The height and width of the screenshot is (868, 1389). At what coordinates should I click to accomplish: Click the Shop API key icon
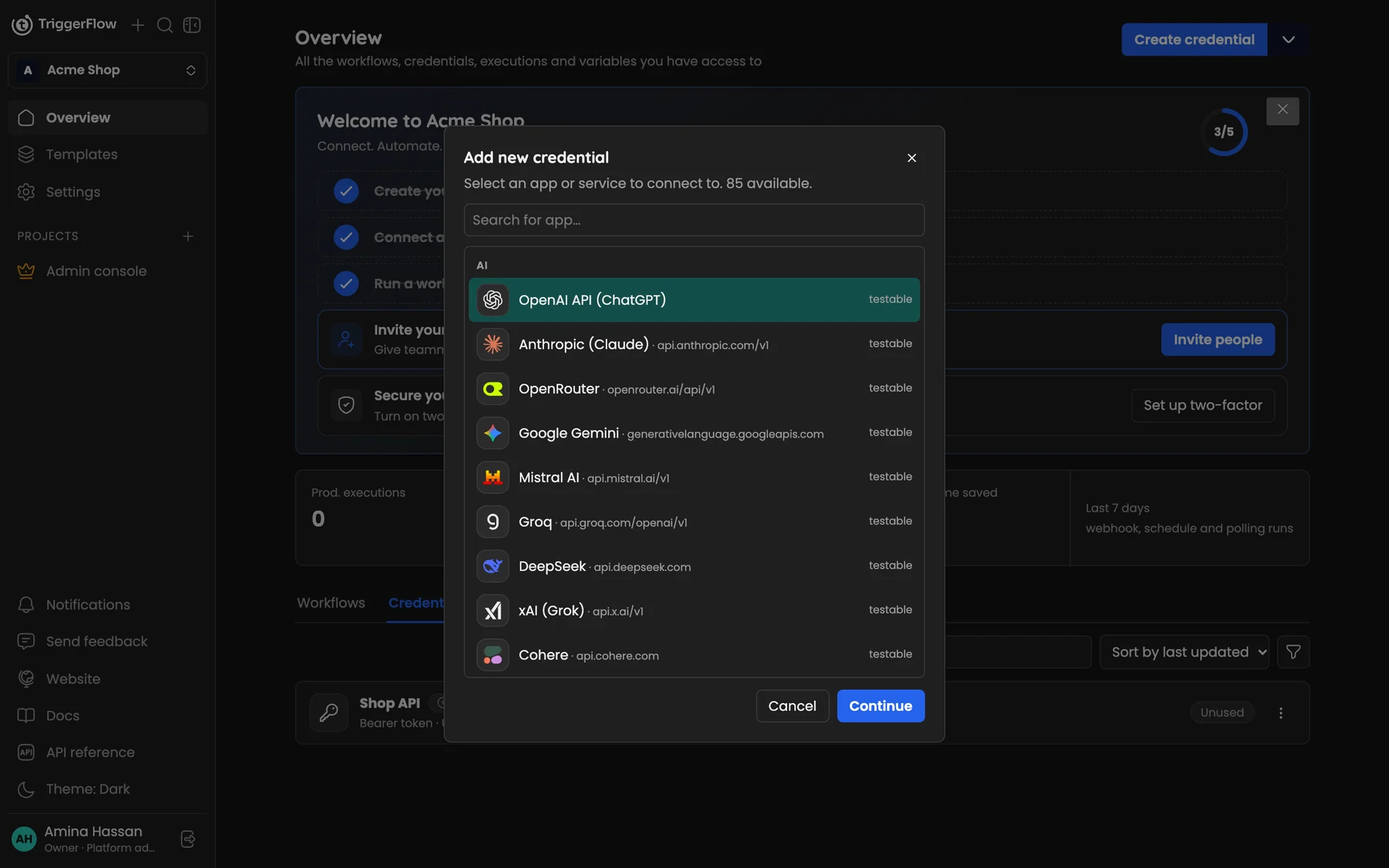(329, 712)
